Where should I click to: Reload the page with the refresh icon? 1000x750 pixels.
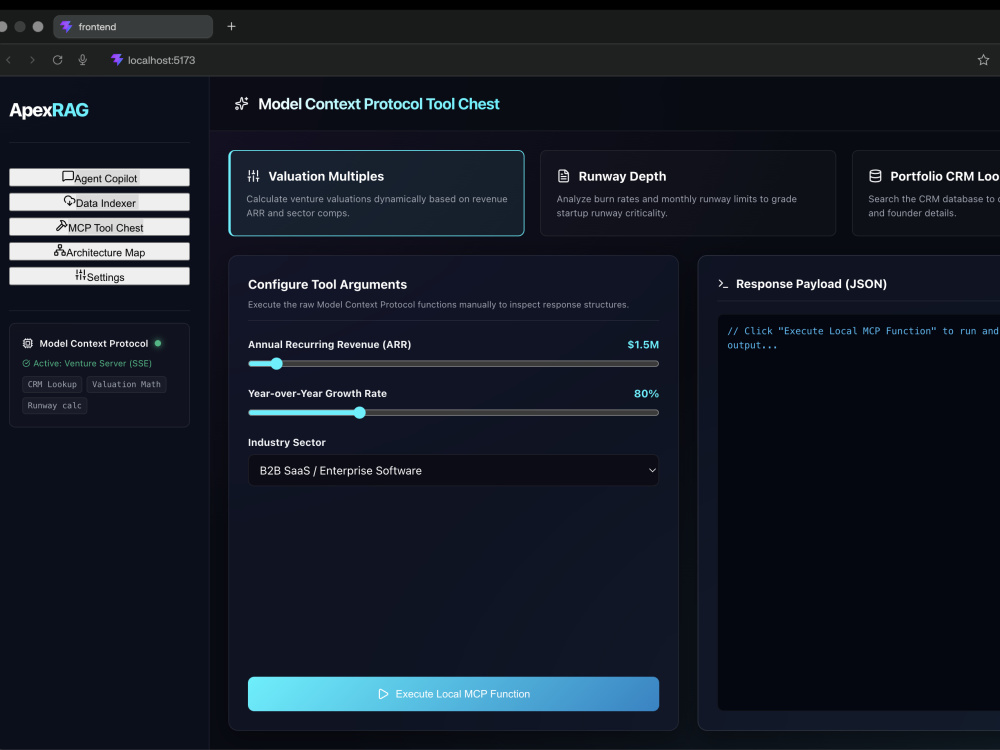point(57,60)
